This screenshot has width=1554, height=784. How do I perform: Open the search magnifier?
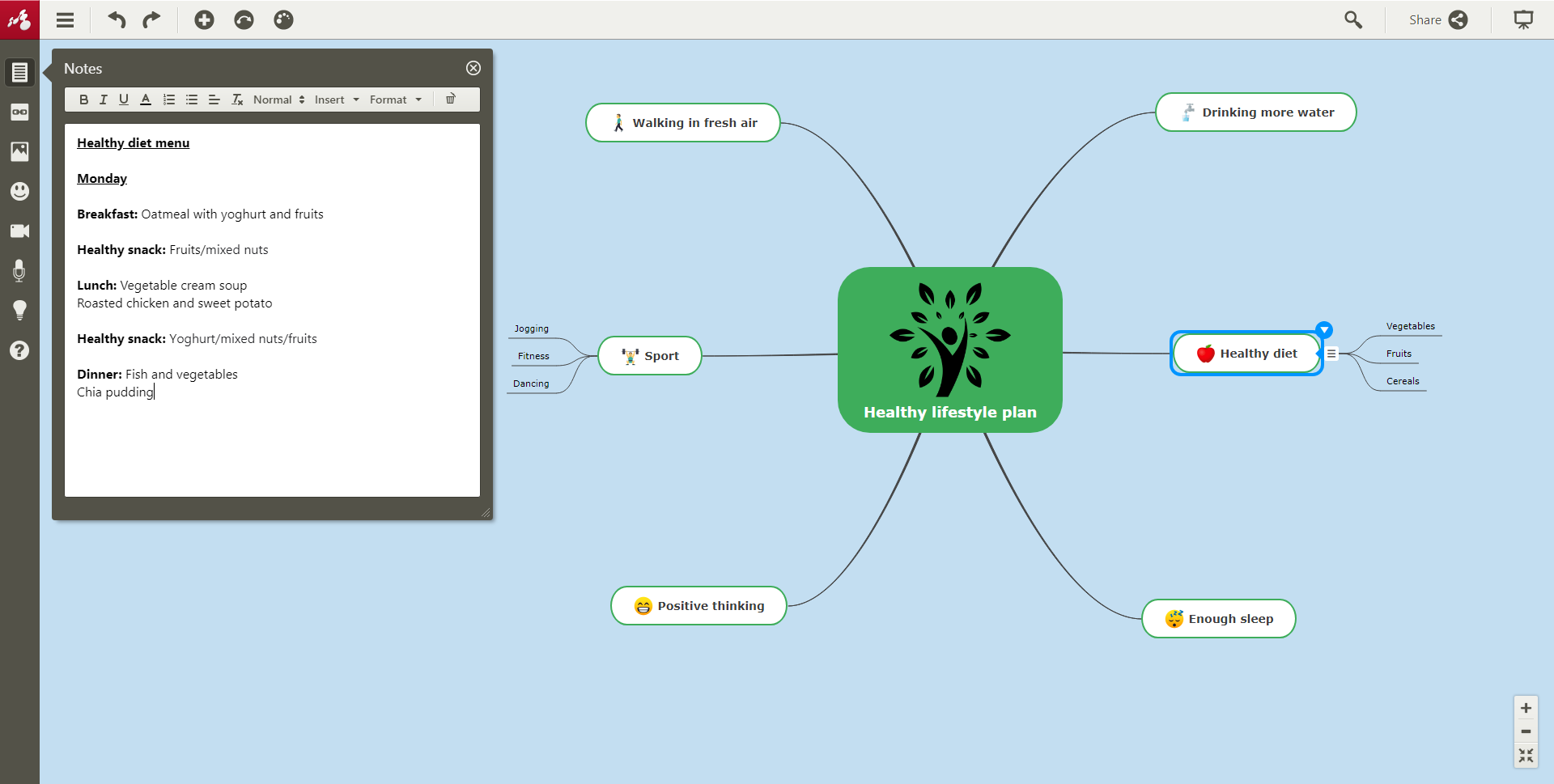point(1353,20)
